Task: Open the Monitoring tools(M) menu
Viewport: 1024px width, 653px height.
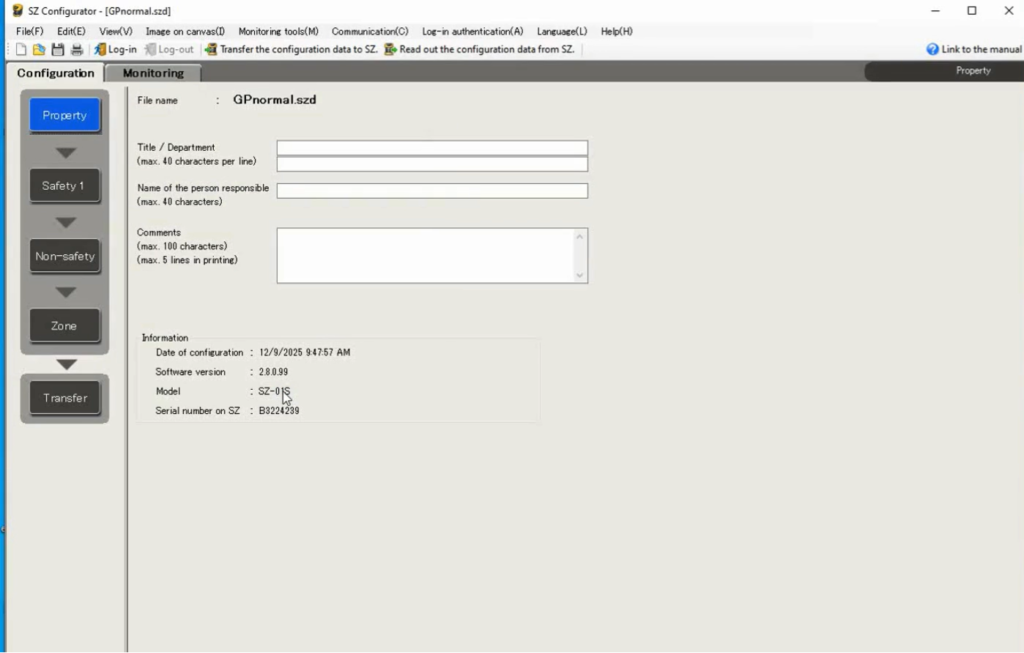Action: point(278,31)
